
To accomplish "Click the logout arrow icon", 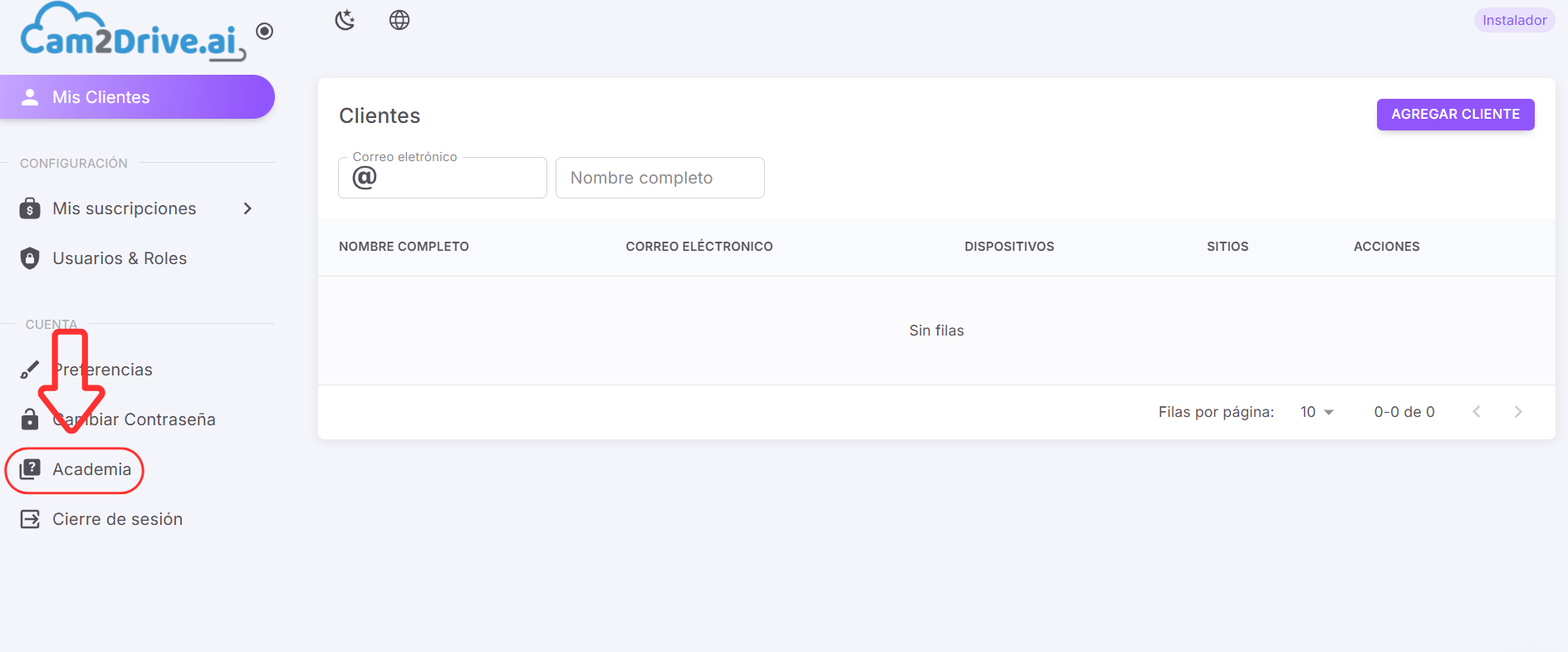I will (30, 519).
